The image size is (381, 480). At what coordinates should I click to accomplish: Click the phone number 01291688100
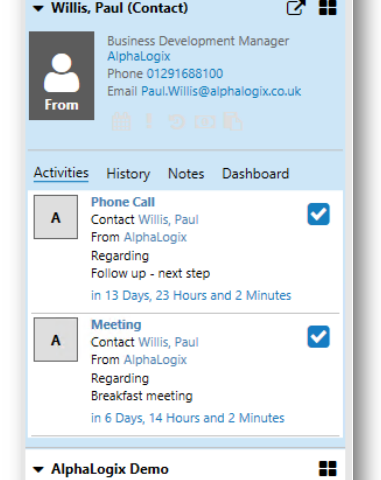point(185,74)
